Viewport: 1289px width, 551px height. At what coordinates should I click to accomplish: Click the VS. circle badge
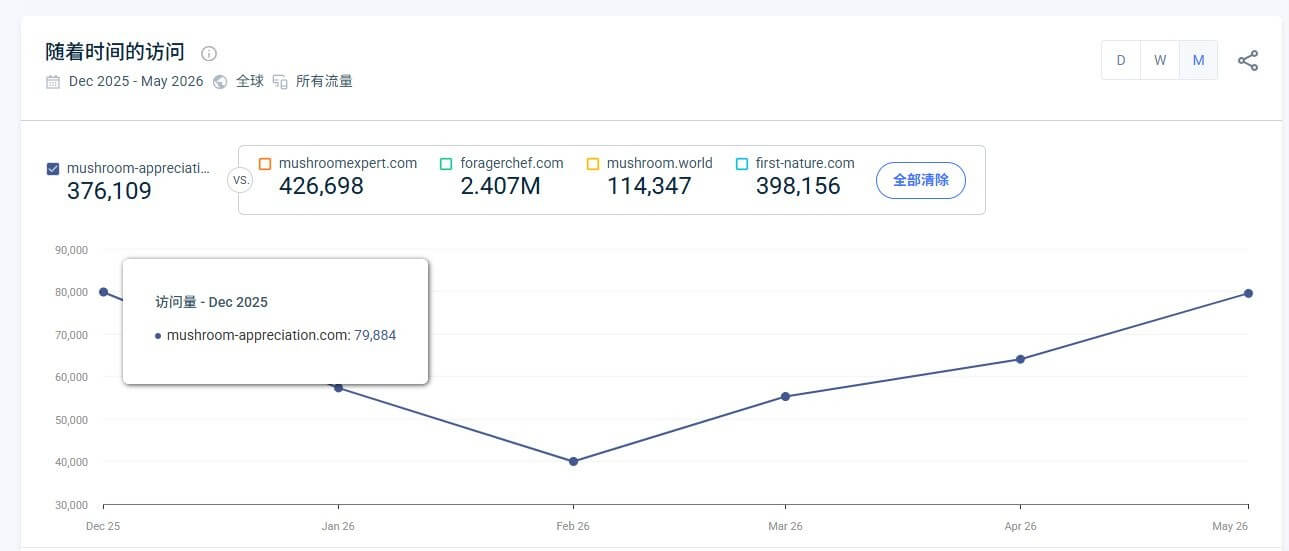pos(240,181)
